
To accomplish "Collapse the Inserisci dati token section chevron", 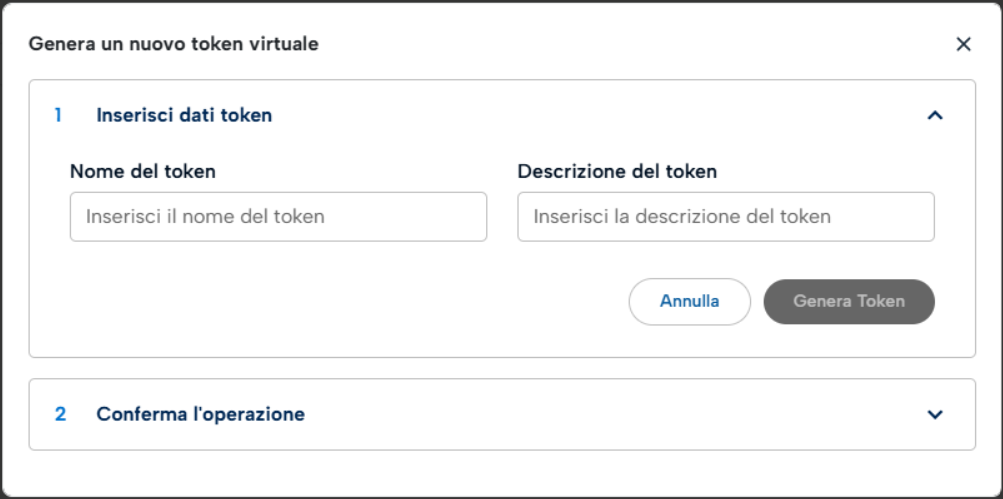I will point(935,115).
